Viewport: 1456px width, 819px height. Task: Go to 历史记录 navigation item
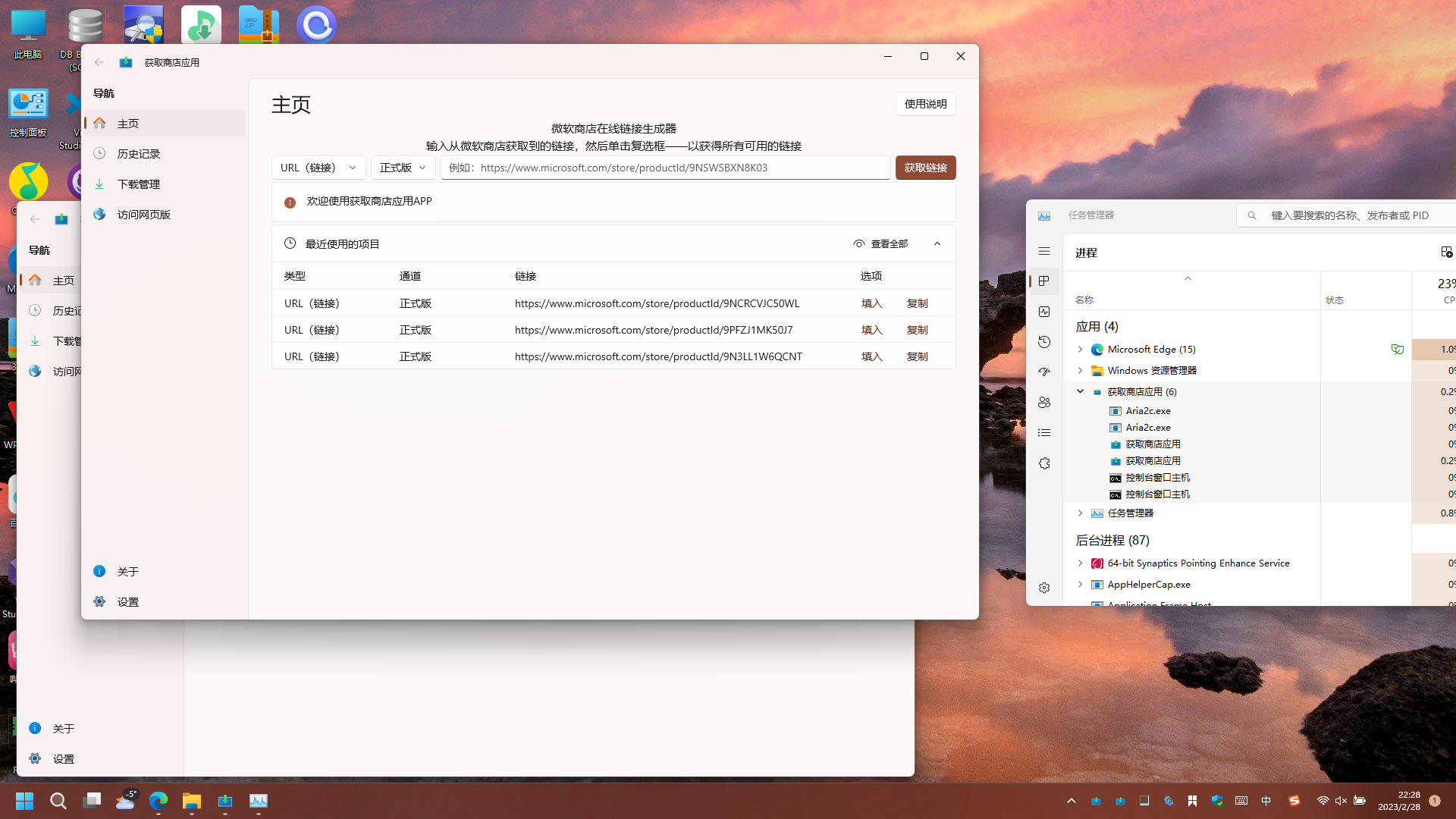tap(139, 154)
